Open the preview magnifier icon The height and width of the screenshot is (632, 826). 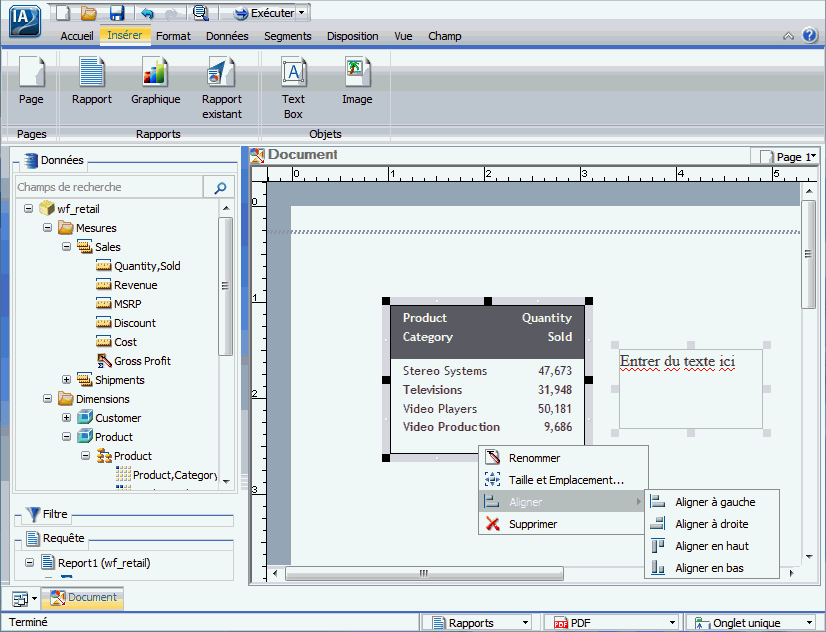[201, 13]
